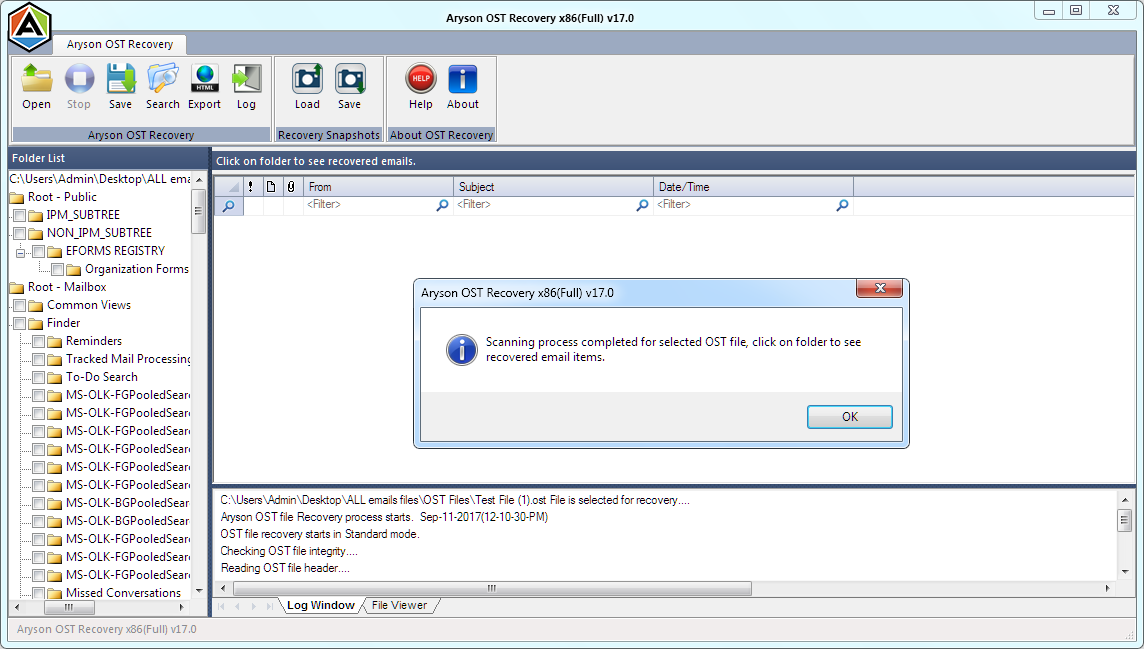Click the folder list horizontal scrollbar thumb

[69, 607]
